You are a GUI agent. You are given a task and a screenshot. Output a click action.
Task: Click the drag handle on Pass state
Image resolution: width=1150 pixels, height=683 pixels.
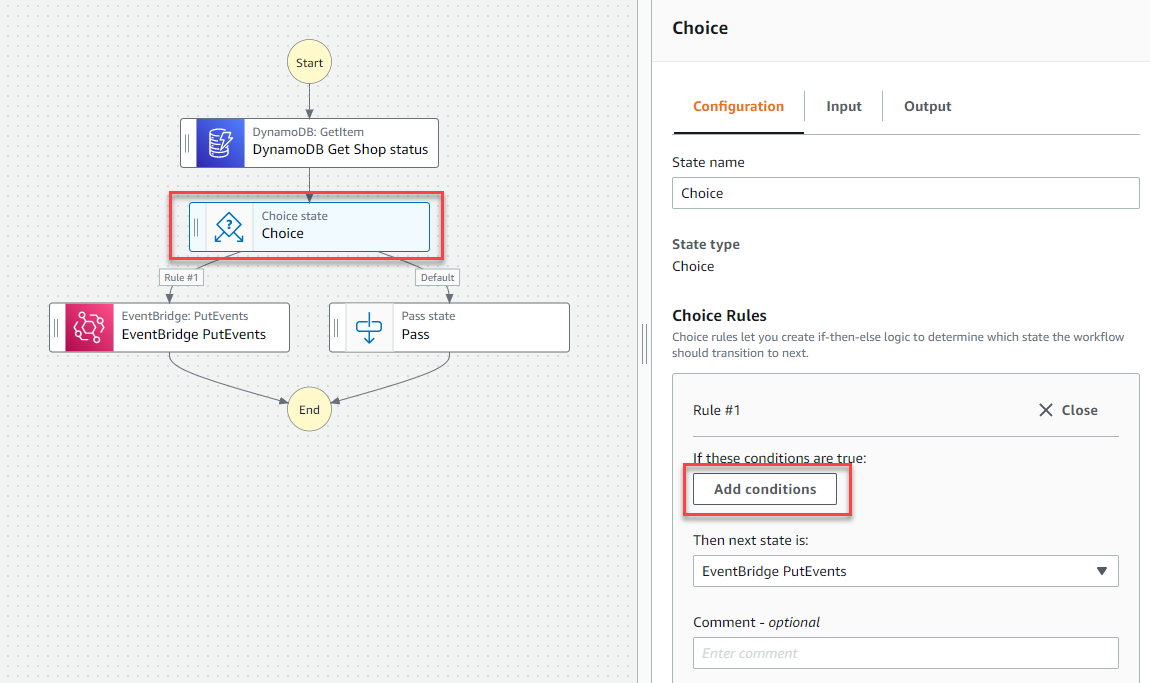[x=336, y=327]
